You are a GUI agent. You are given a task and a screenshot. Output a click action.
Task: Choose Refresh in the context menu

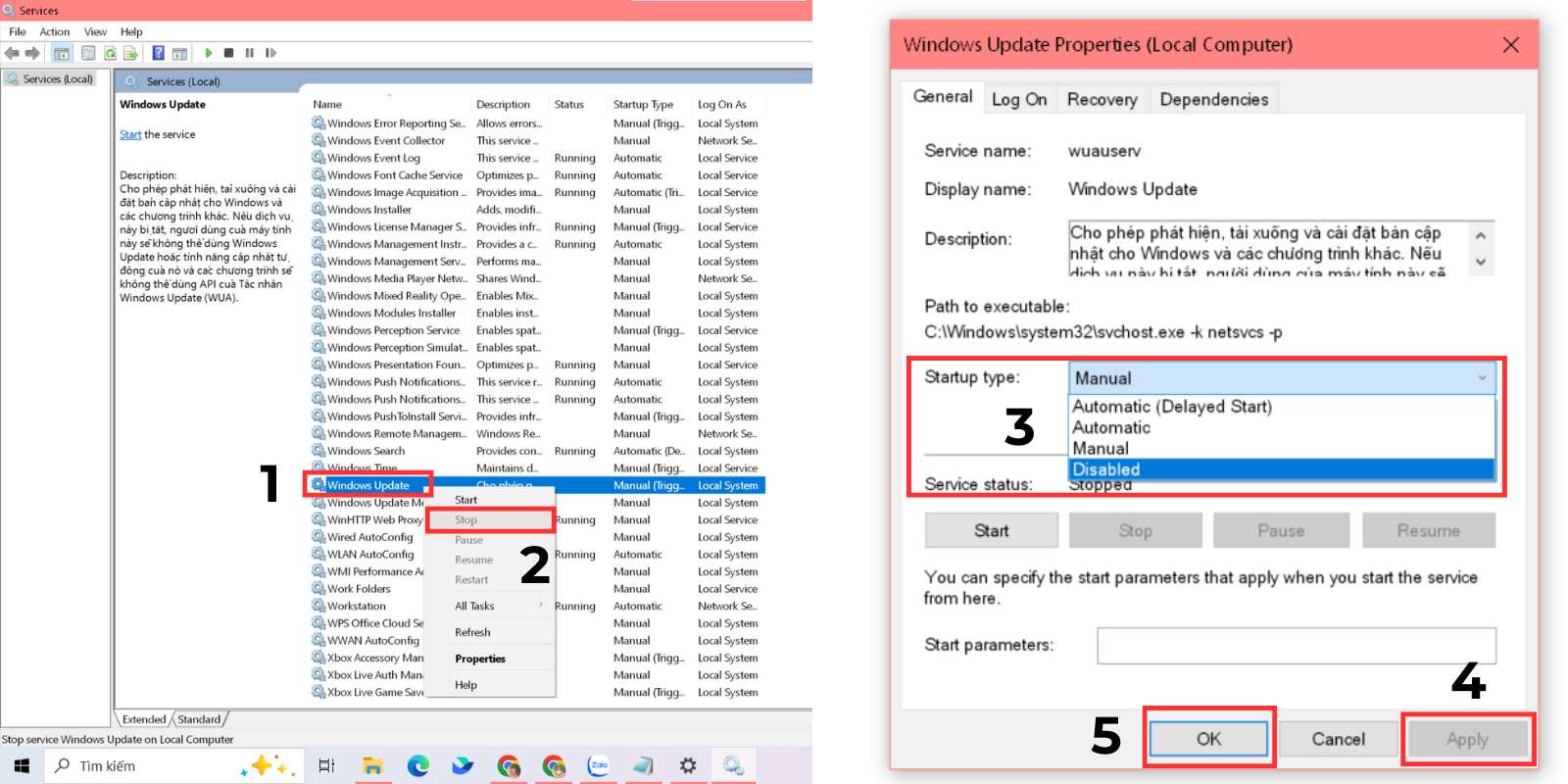(490, 632)
